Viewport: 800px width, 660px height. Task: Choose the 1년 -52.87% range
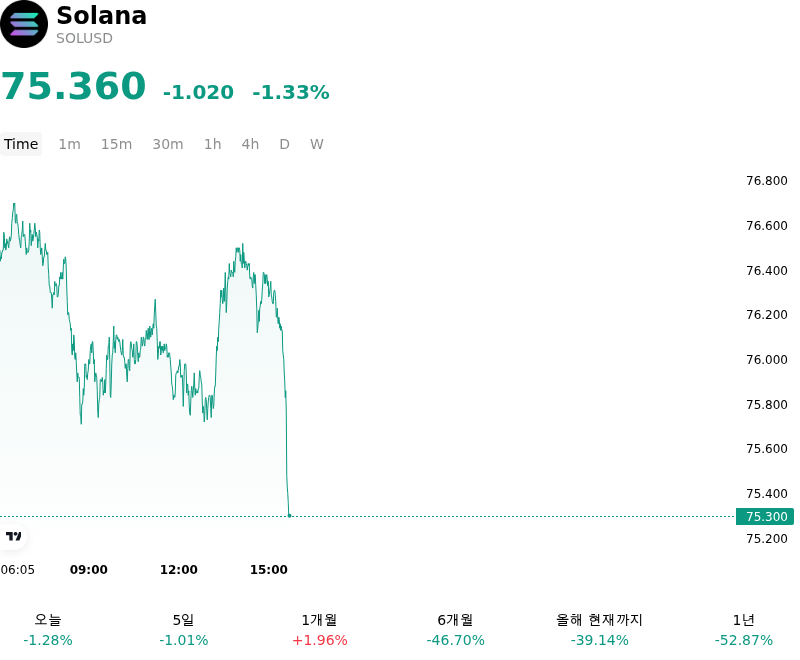pyautogui.click(x=743, y=630)
